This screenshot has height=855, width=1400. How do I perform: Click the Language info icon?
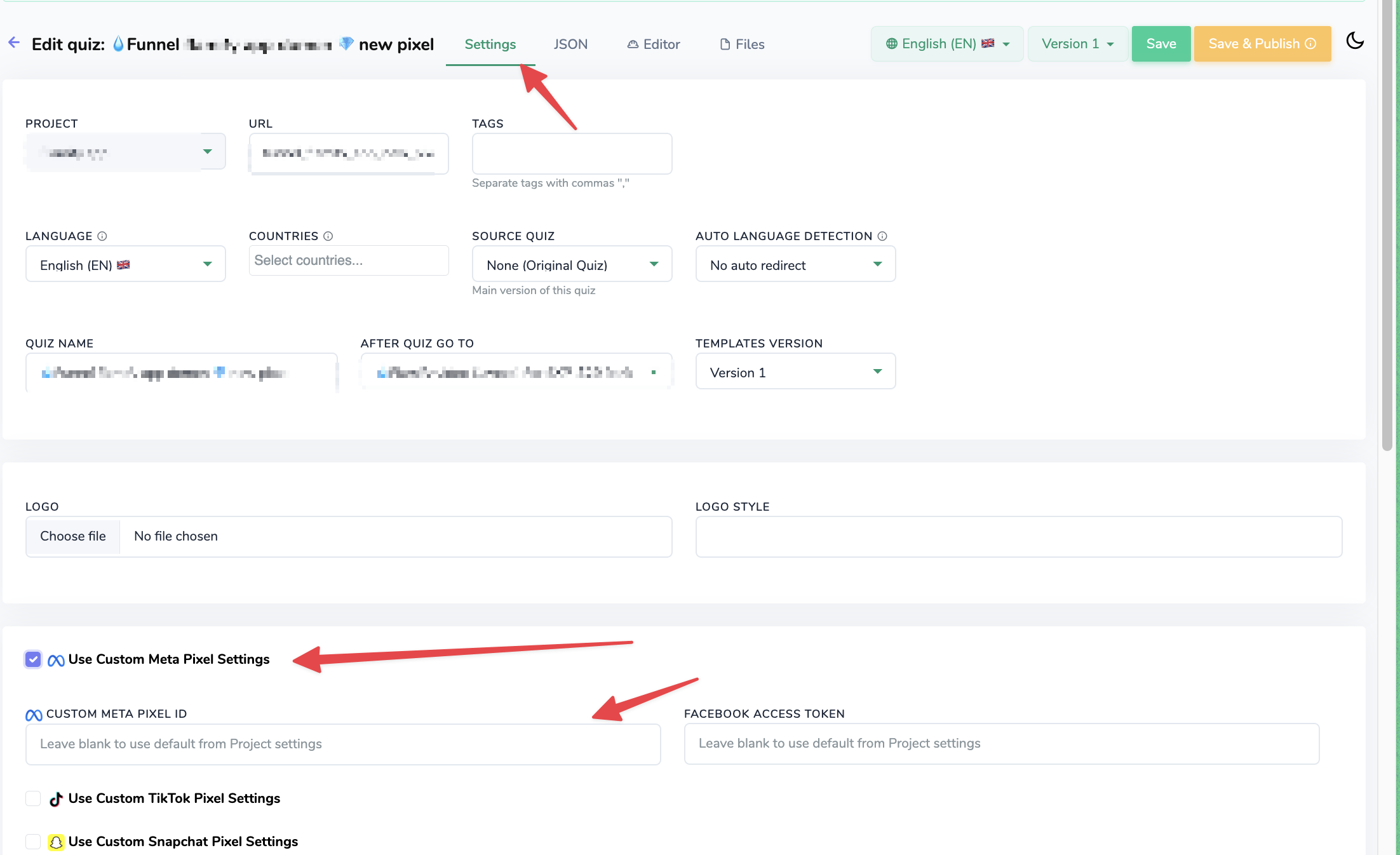[102, 236]
